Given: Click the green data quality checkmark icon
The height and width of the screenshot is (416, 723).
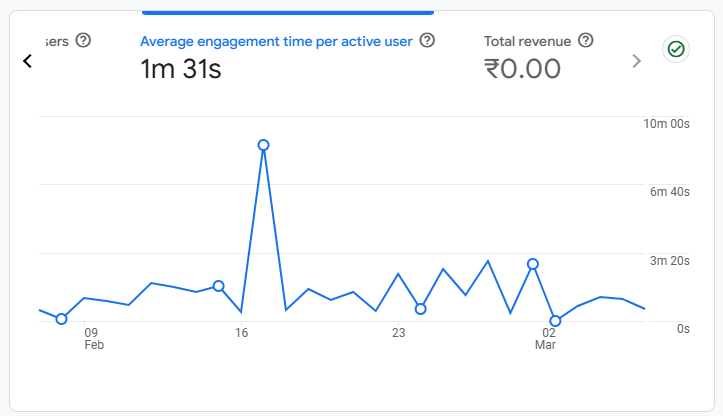Looking at the screenshot, I should click(x=676, y=49).
